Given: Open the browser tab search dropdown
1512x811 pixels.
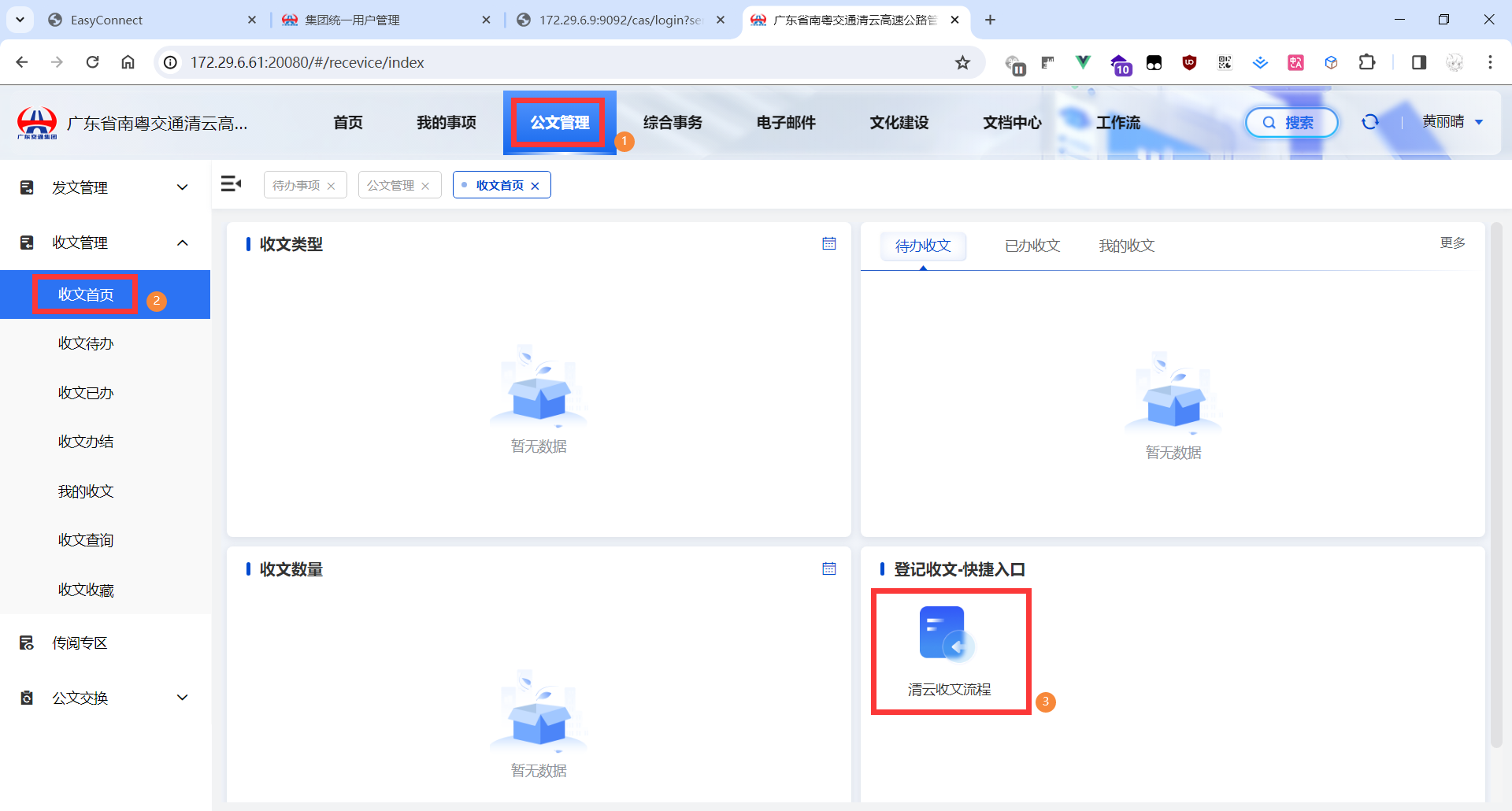Looking at the screenshot, I should 20,20.
